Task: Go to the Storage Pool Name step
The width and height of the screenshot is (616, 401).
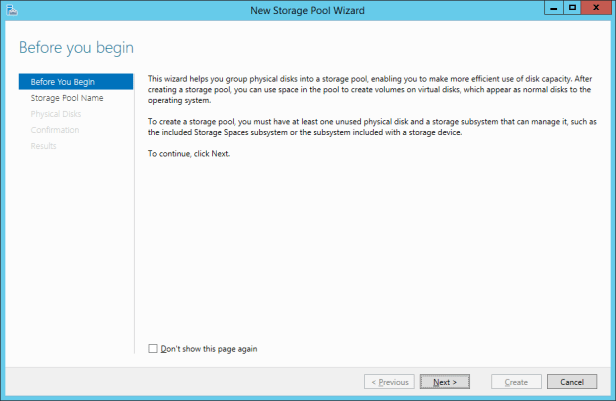Action: [66, 98]
